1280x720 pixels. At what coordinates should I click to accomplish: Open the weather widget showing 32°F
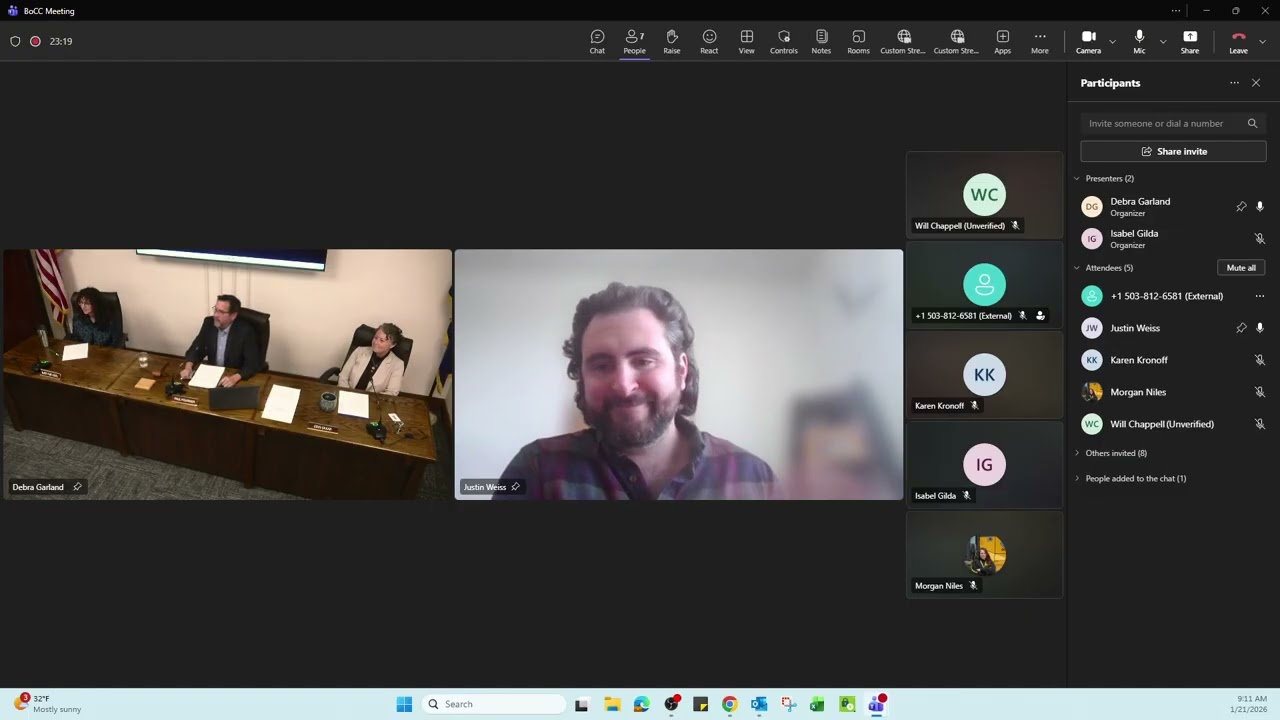coord(48,704)
